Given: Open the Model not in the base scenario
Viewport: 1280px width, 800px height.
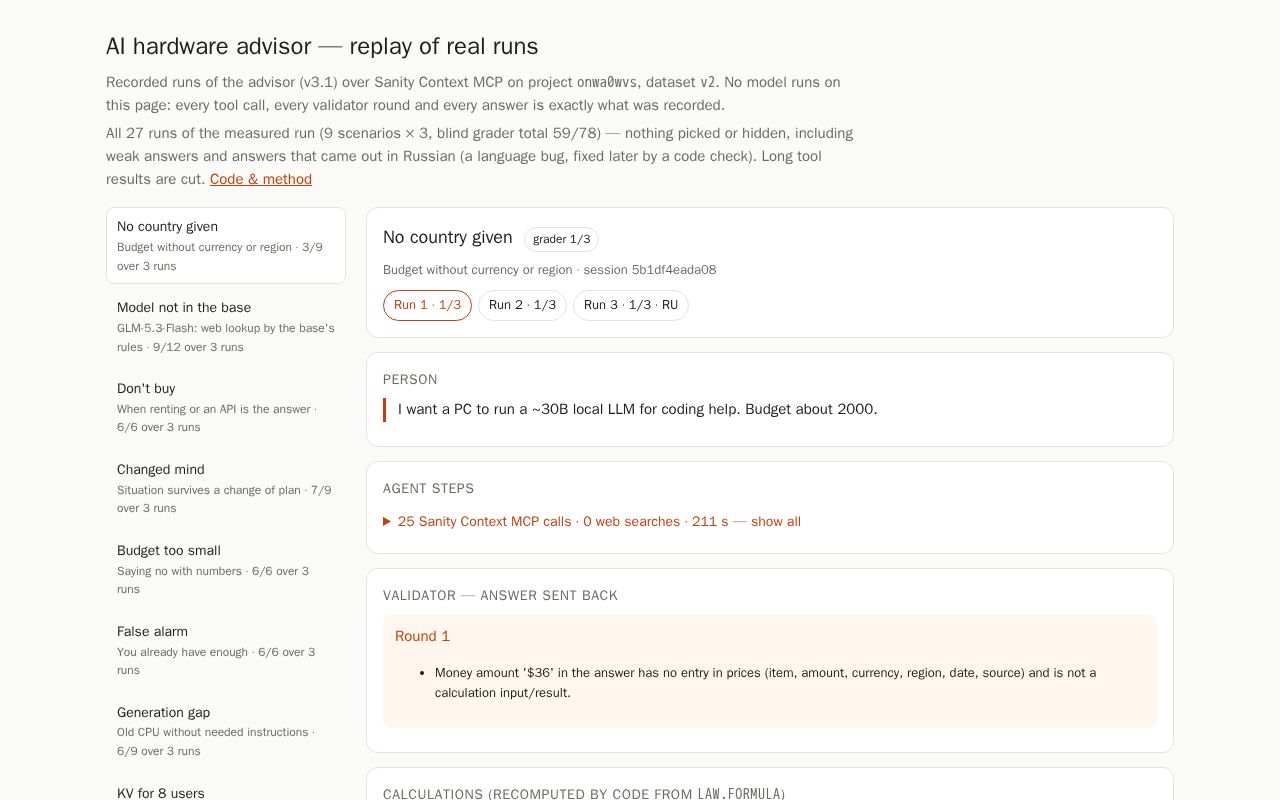Looking at the screenshot, I should pos(226,327).
